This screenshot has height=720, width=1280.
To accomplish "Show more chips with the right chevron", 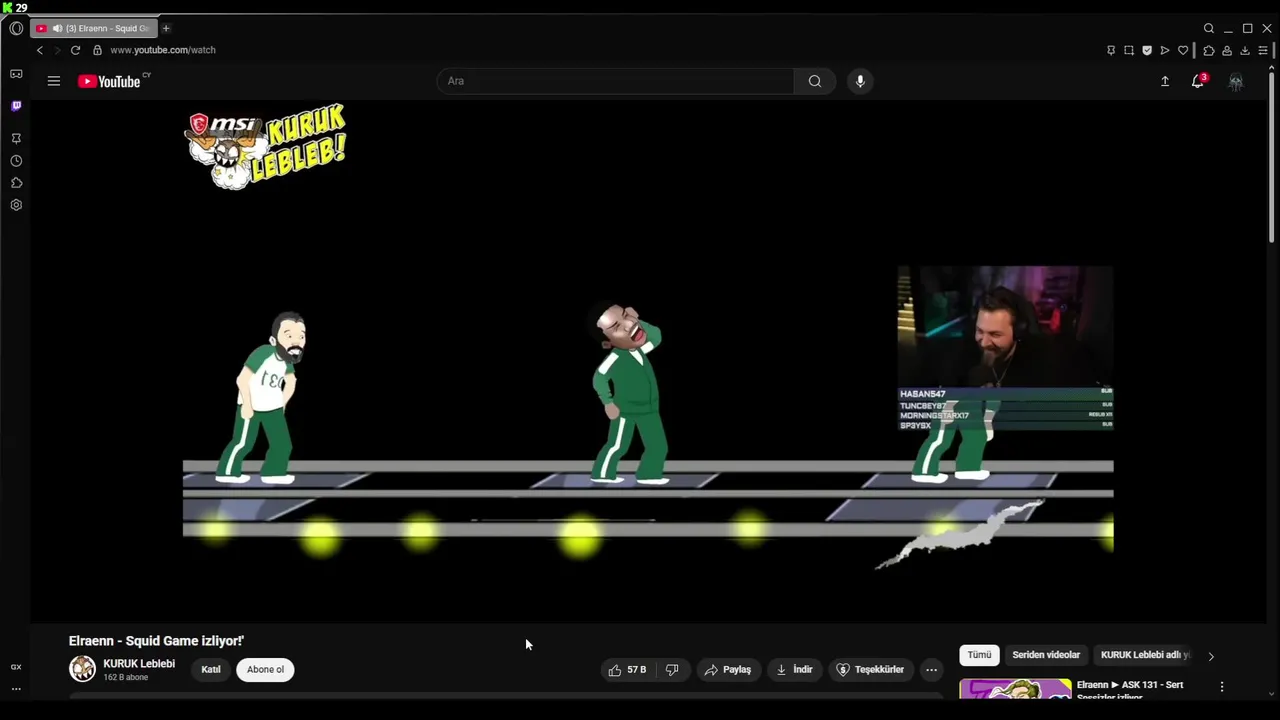I will click(1211, 656).
